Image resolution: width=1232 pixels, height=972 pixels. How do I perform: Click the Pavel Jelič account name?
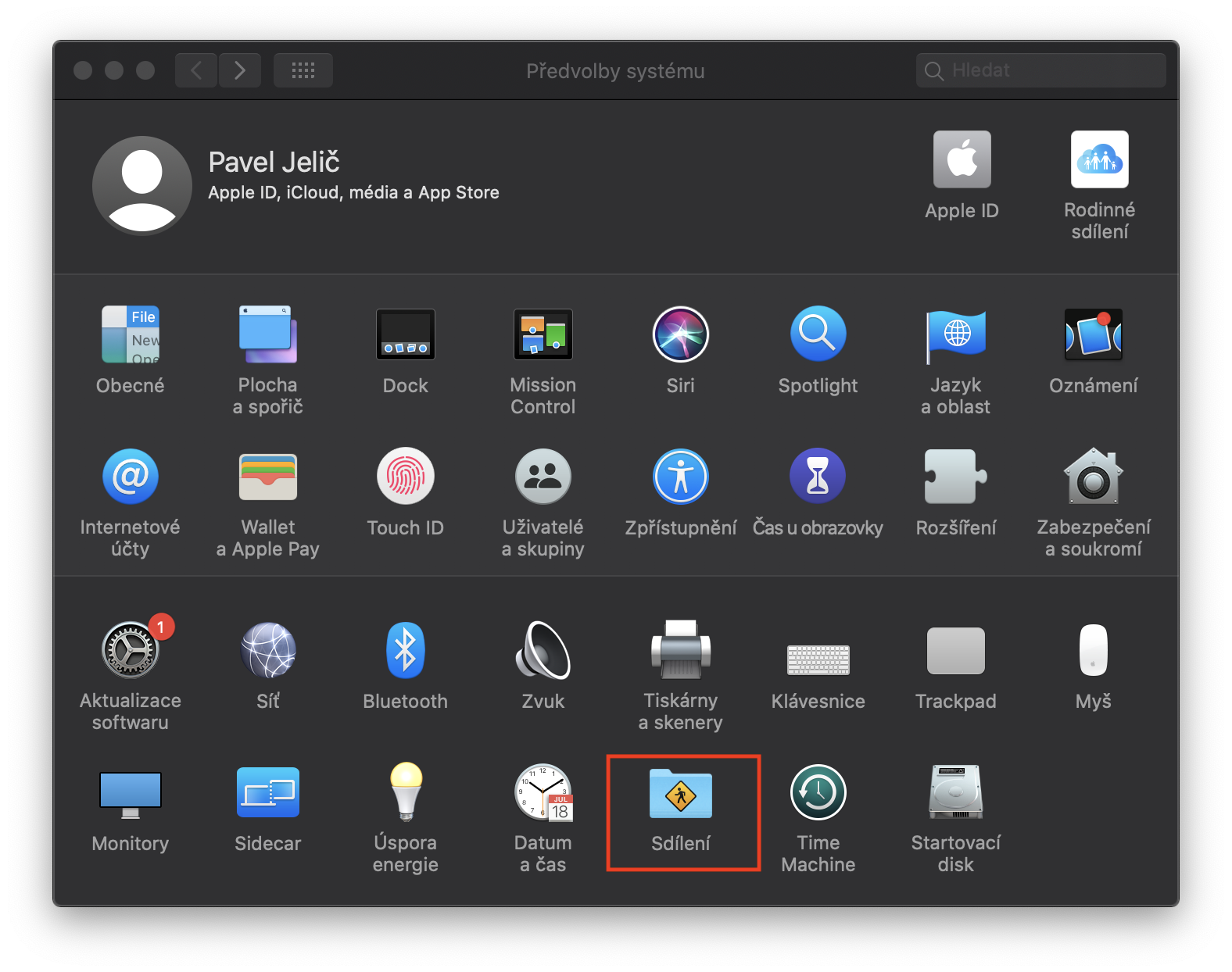[274, 163]
